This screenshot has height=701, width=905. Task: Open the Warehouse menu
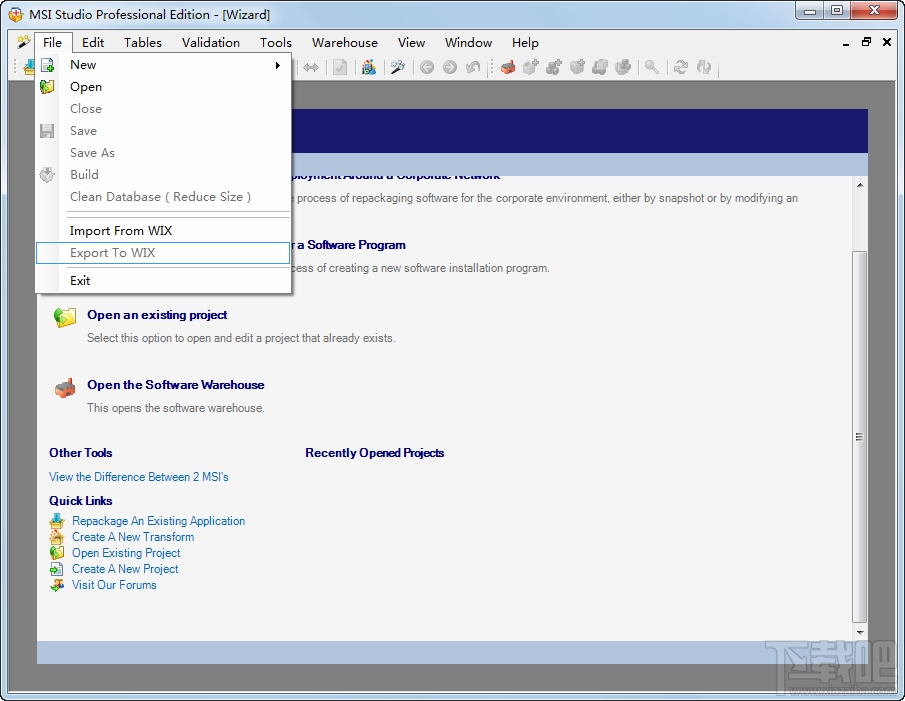pos(344,42)
